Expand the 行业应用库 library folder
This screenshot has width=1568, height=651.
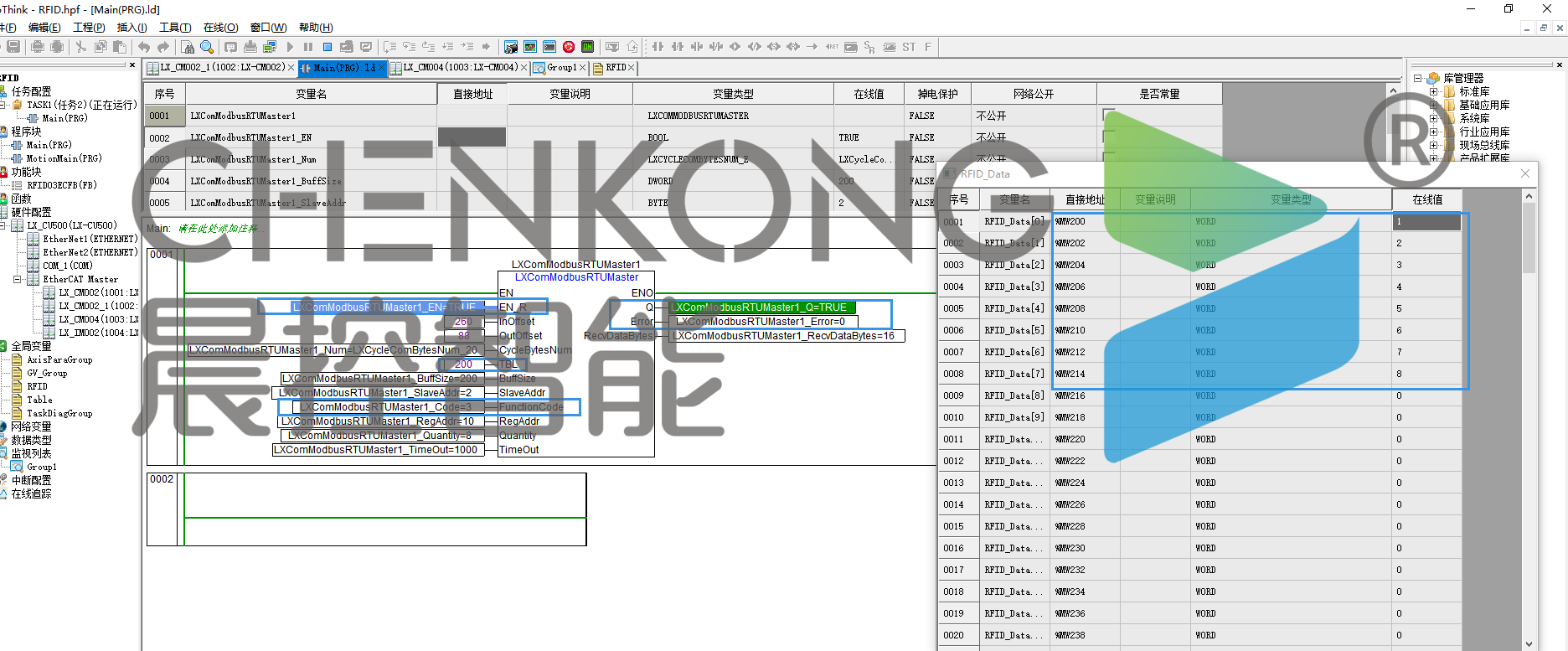(x=1433, y=132)
